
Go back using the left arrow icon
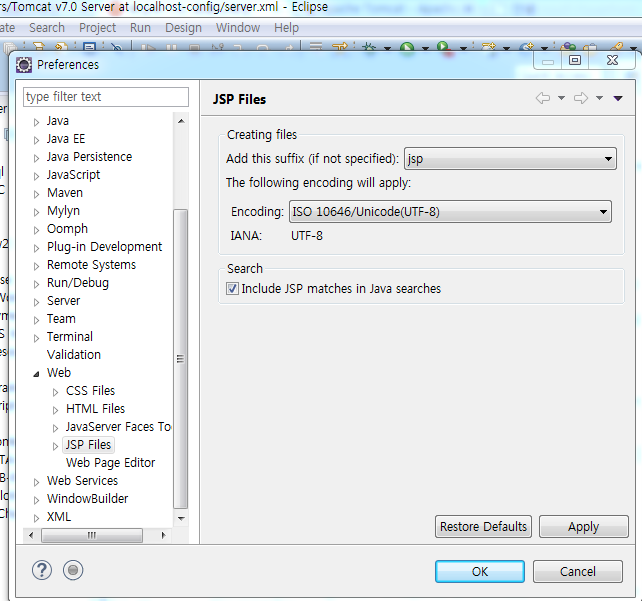(x=543, y=98)
